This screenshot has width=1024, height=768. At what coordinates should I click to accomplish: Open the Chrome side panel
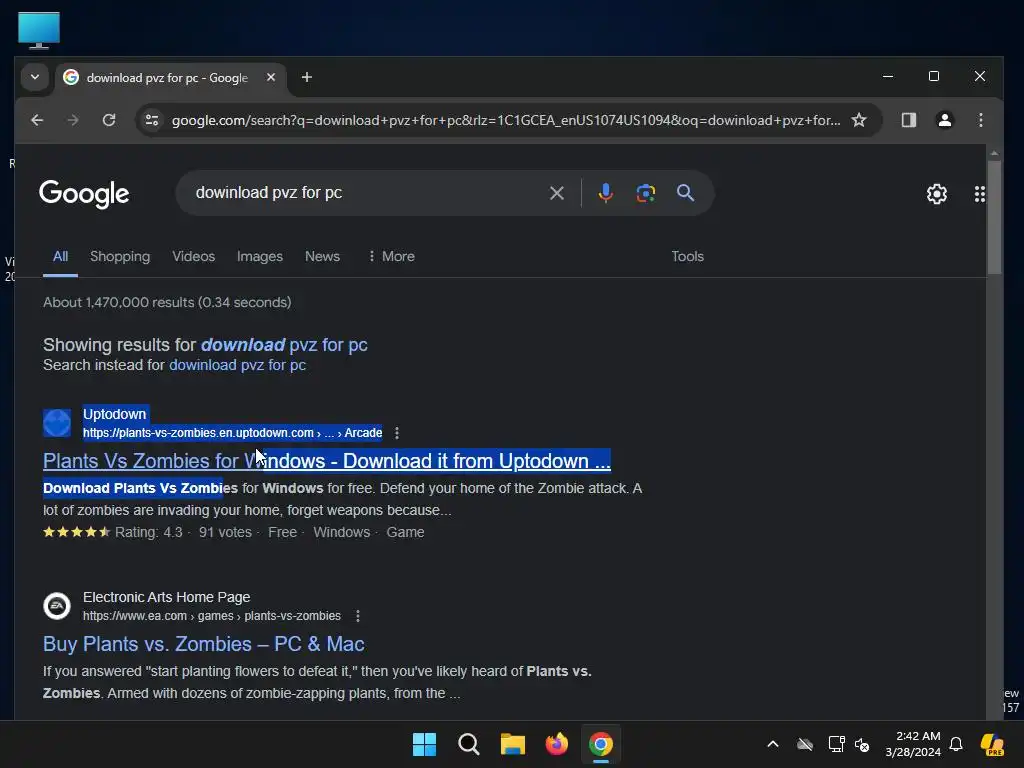(x=909, y=120)
